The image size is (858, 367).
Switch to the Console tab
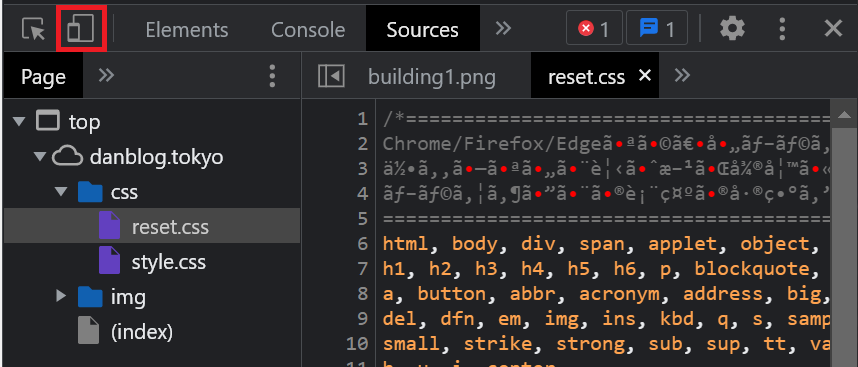308,30
